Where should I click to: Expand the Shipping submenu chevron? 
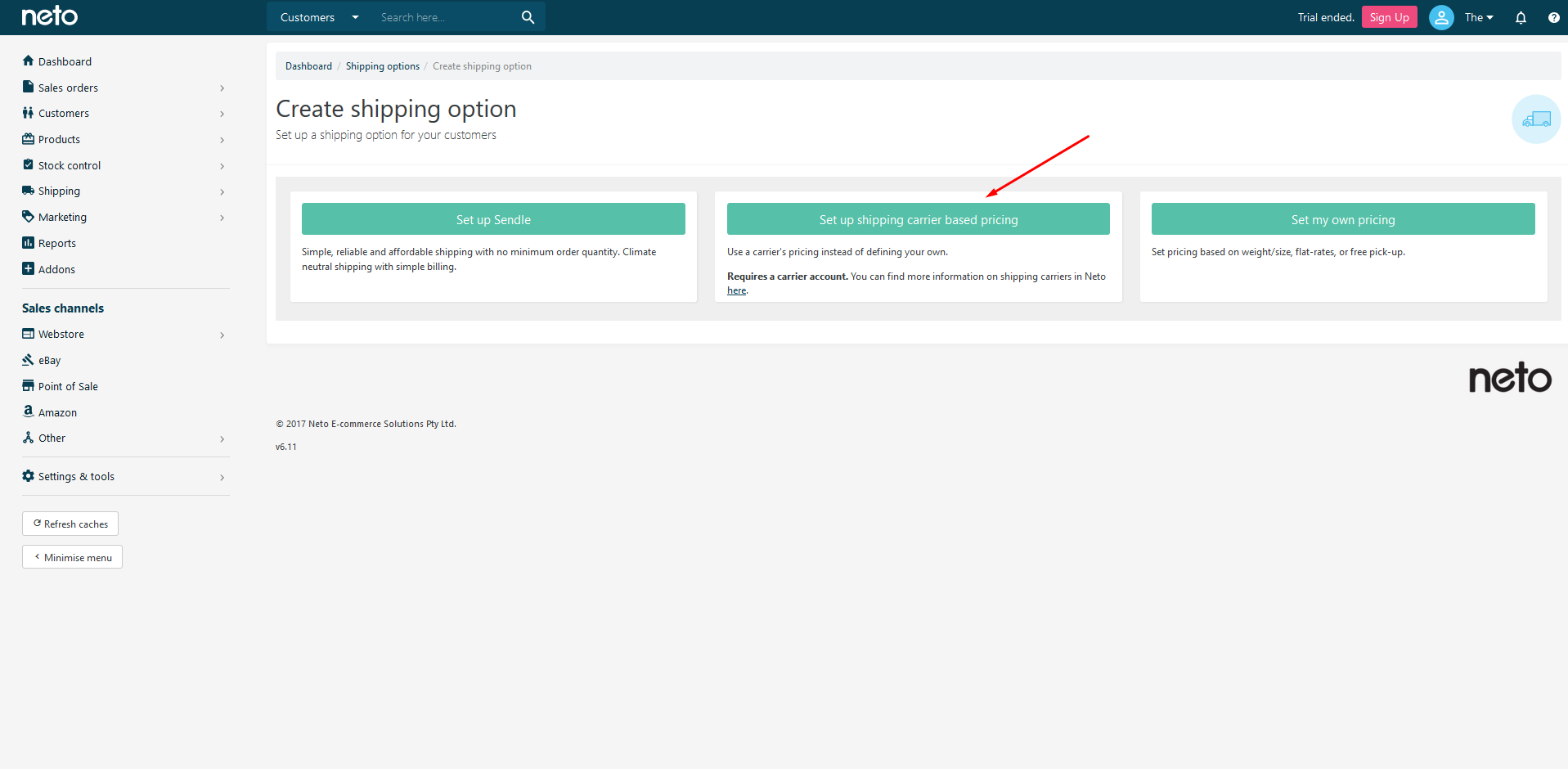[222, 191]
